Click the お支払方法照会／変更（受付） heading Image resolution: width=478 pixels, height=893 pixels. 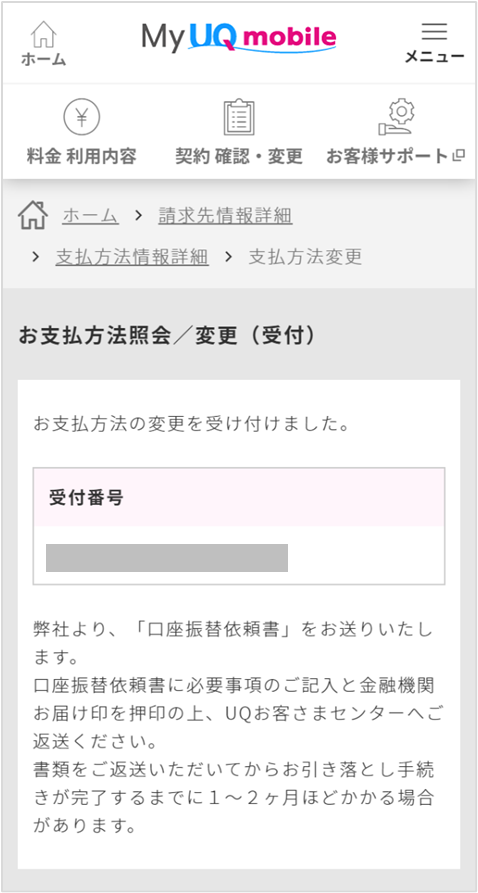click(167, 336)
